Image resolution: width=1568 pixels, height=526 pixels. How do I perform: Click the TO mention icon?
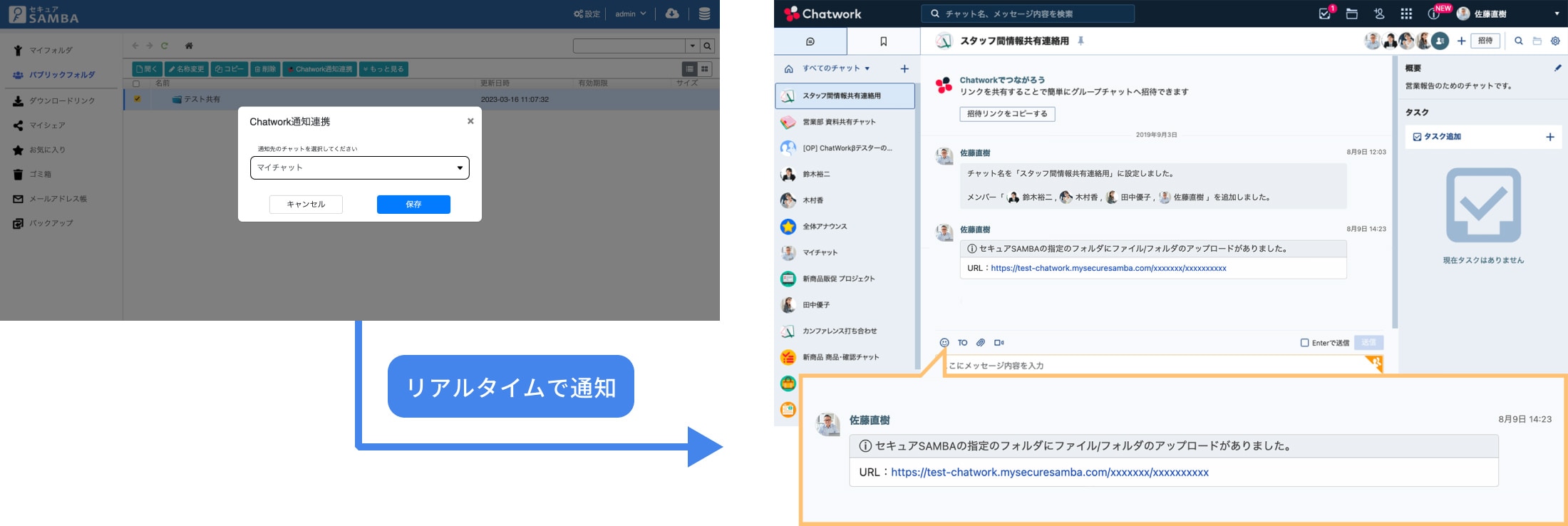(x=963, y=343)
